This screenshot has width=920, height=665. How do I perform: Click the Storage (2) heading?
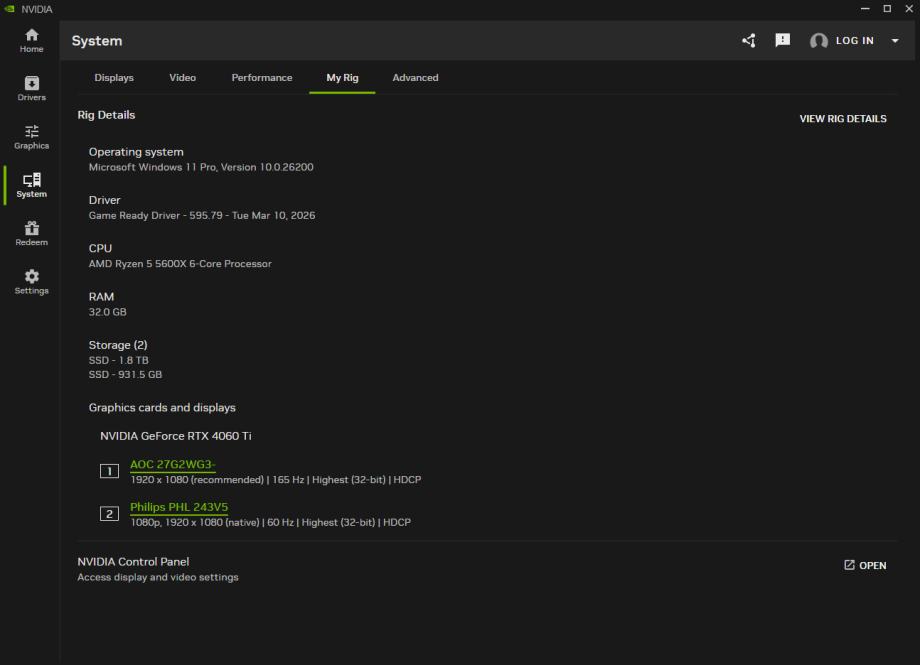click(x=118, y=345)
